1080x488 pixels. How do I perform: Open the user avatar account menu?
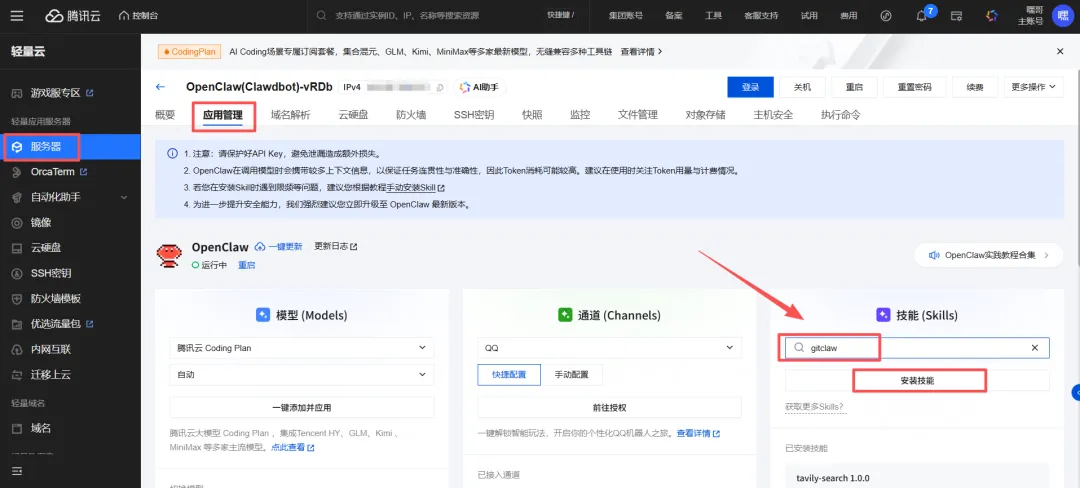click(x=1062, y=15)
